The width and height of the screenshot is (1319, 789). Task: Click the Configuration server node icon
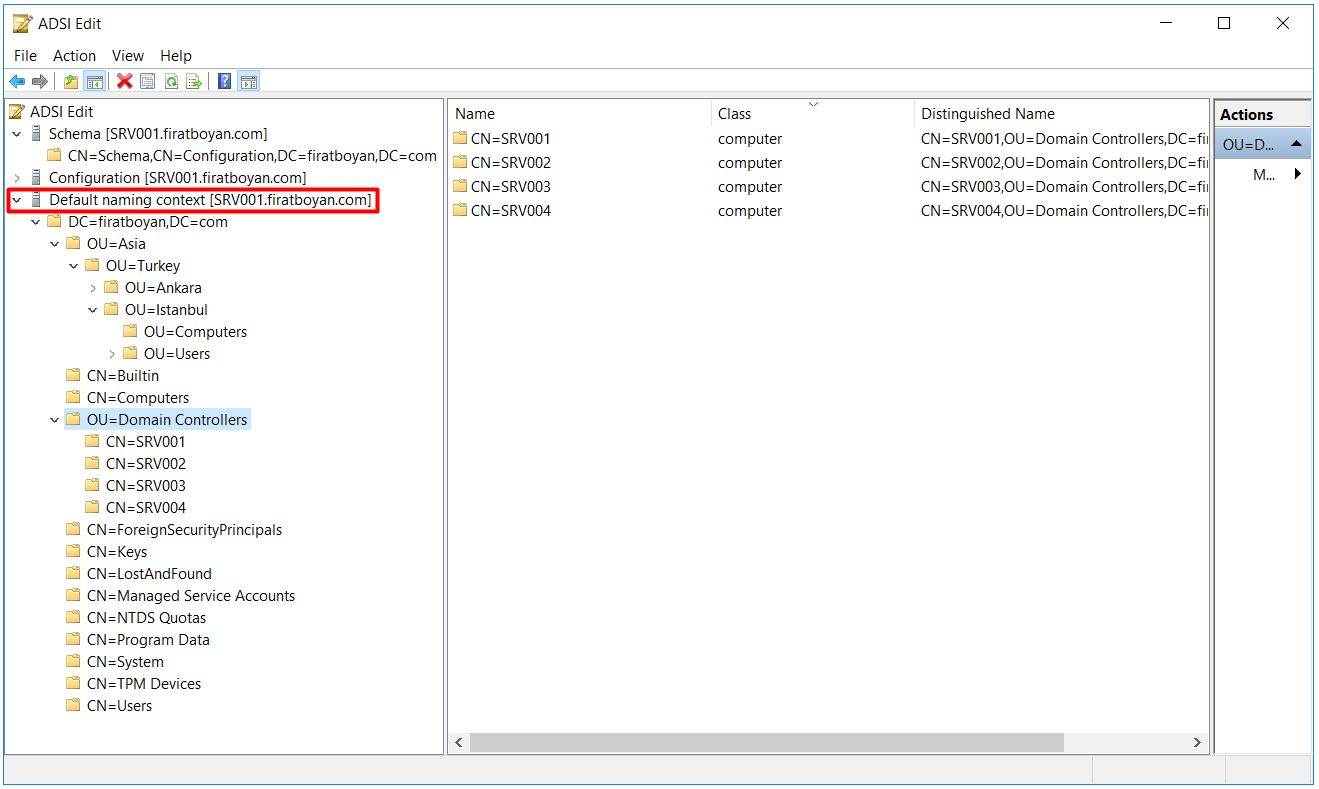pos(37,178)
